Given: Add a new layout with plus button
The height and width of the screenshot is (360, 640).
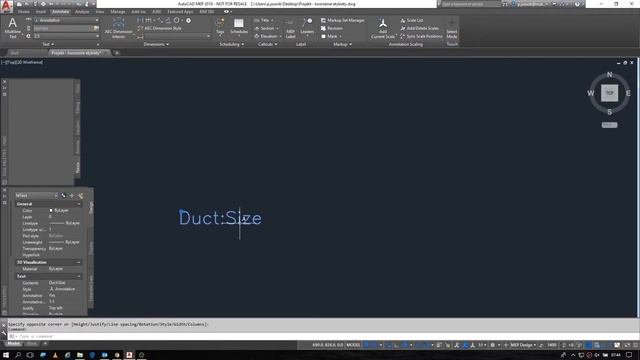Looking at the screenshot, I should (45, 344).
